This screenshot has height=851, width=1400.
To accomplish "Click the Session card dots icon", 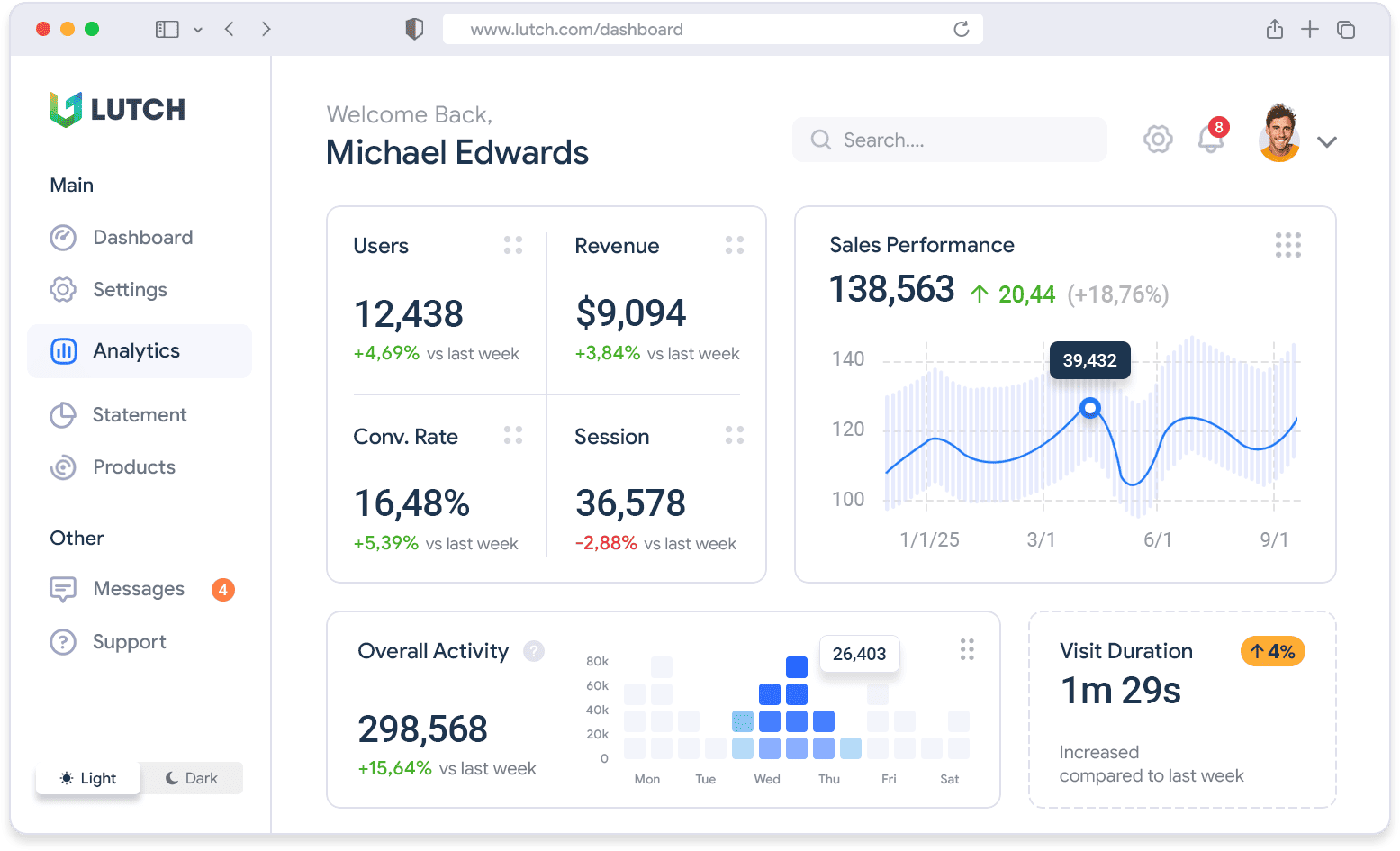I will click(735, 436).
